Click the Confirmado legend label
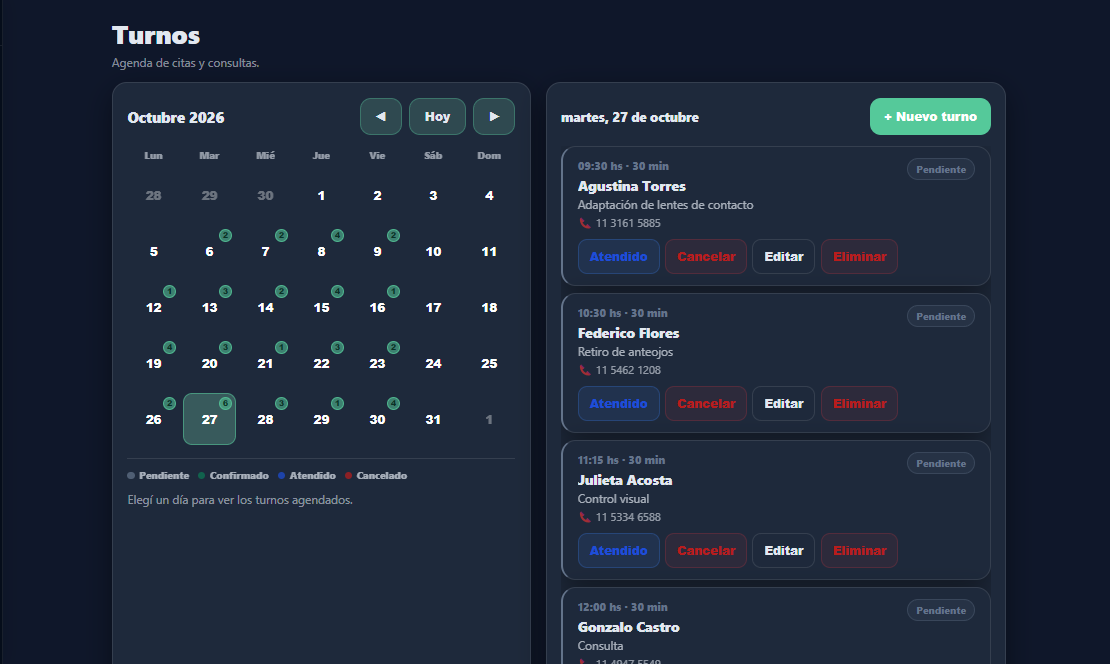The height and width of the screenshot is (664, 1110). 239,476
